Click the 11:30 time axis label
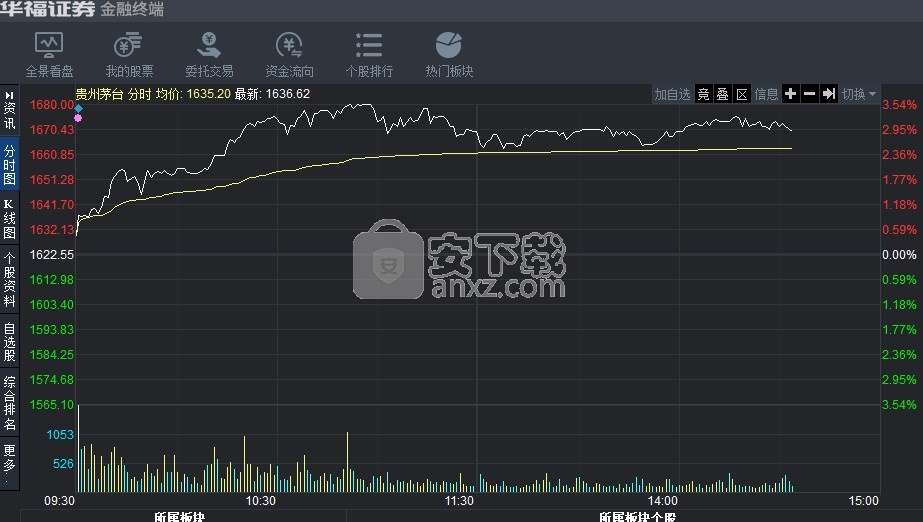923x522 pixels. coord(459,501)
